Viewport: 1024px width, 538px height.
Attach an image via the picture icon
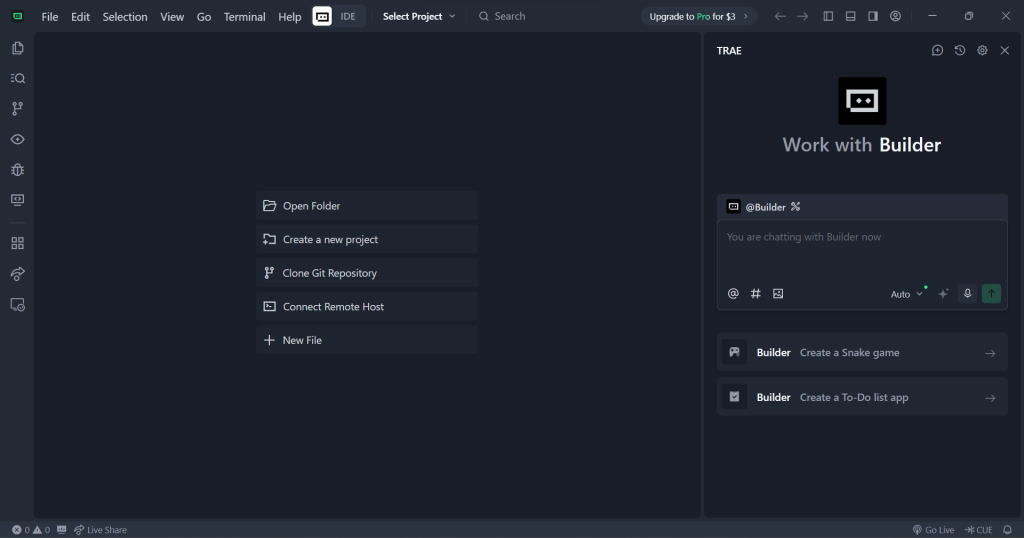click(x=778, y=294)
